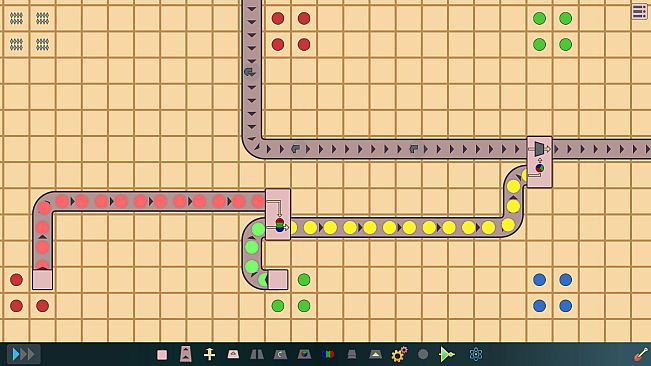The height and width of the screenshot is (366, 651).
Task: Click the fast-forward speed button
Action: pos(23,354)
